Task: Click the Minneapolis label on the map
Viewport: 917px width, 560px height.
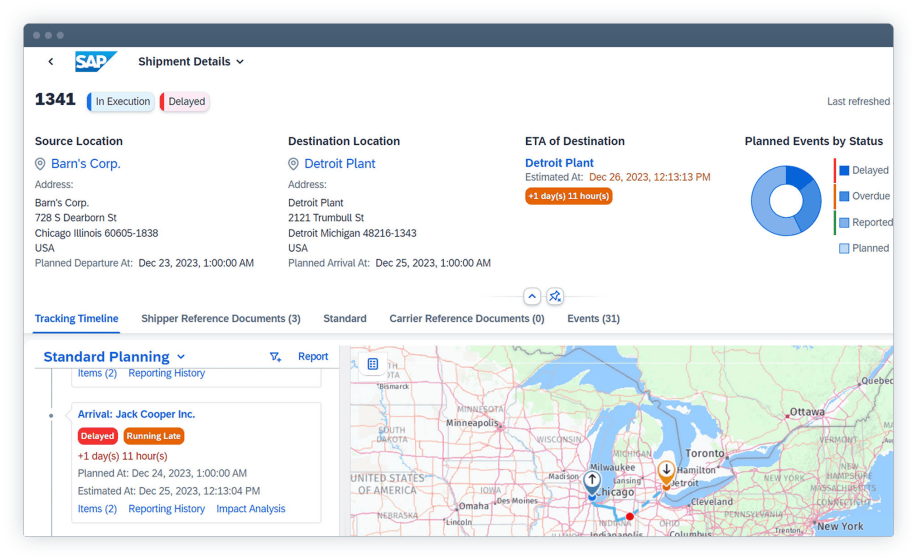Action: 472,423
